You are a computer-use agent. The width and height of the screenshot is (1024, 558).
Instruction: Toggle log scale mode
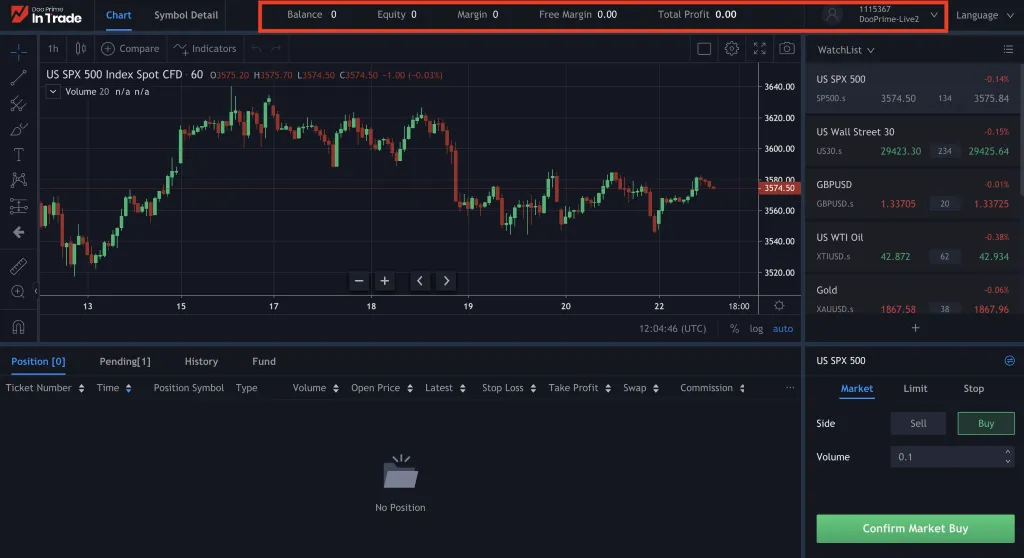[756, 329]
